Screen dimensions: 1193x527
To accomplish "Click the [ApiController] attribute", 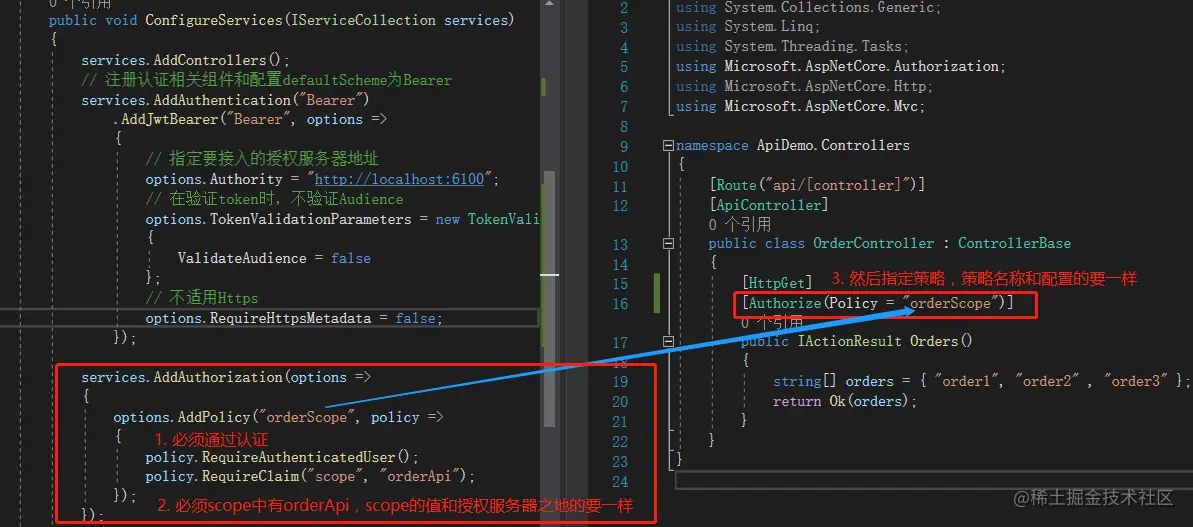I will 768,205.
